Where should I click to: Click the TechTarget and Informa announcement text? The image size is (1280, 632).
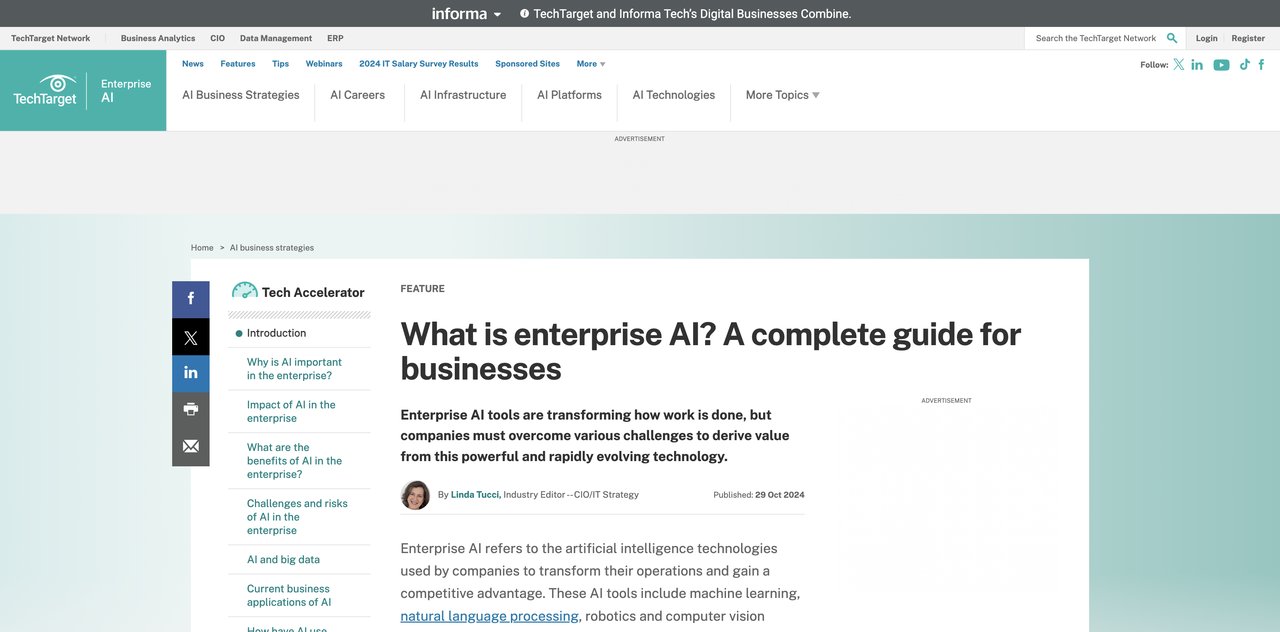692,14
